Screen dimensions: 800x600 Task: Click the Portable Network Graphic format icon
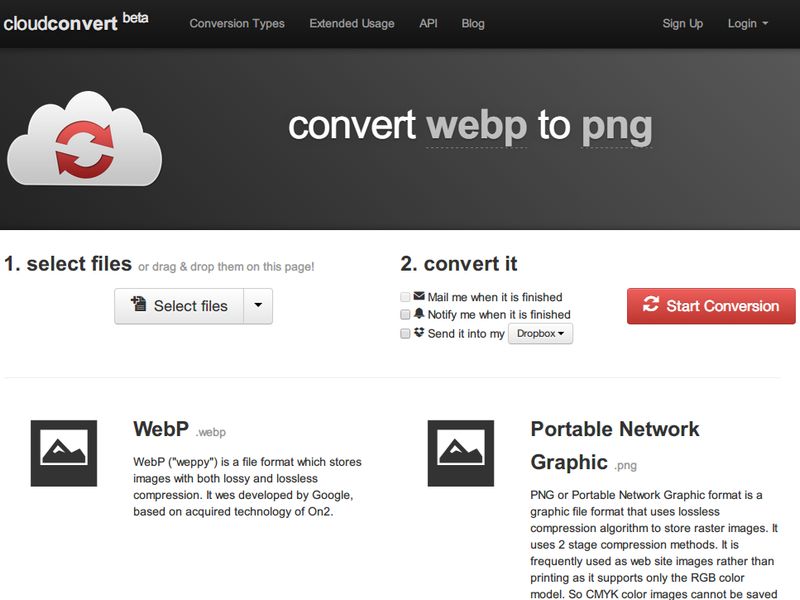click(x=461, y=453)
